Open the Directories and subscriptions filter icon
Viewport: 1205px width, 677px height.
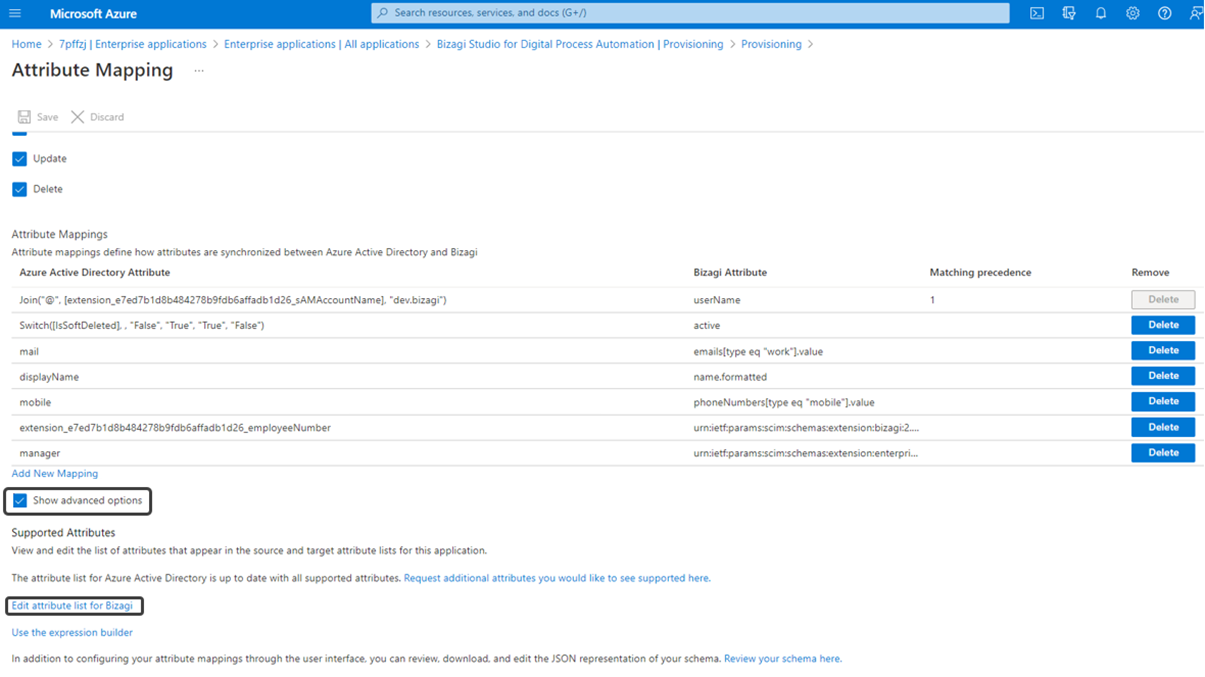click(1069, 14)
